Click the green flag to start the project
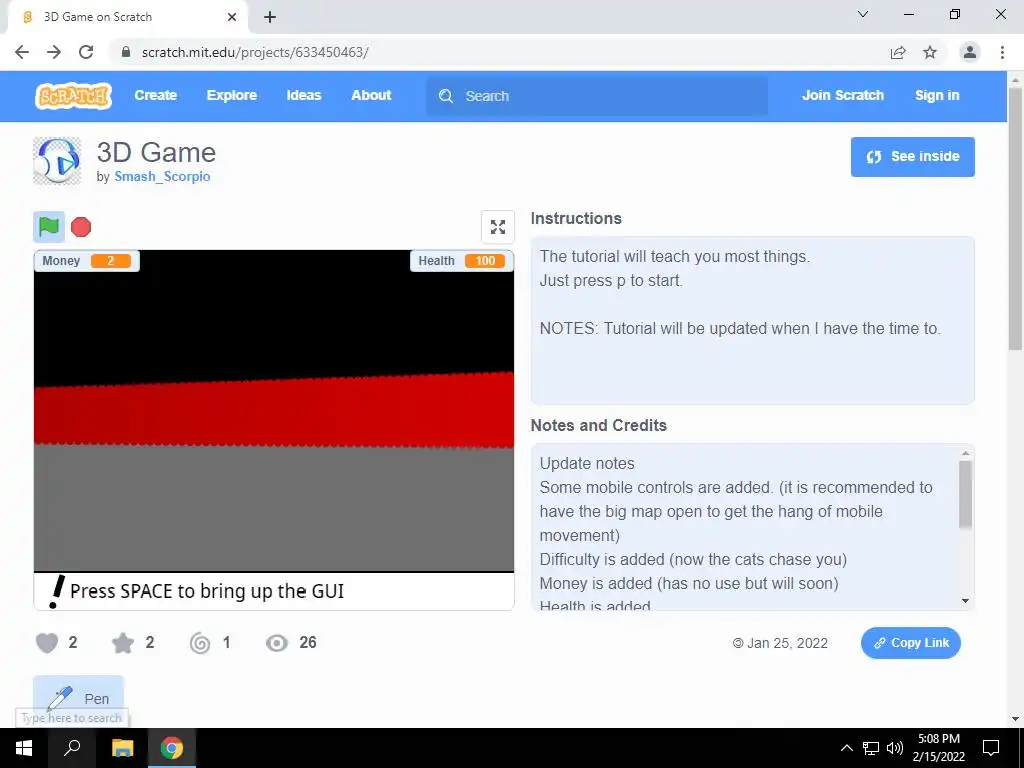 49,227
